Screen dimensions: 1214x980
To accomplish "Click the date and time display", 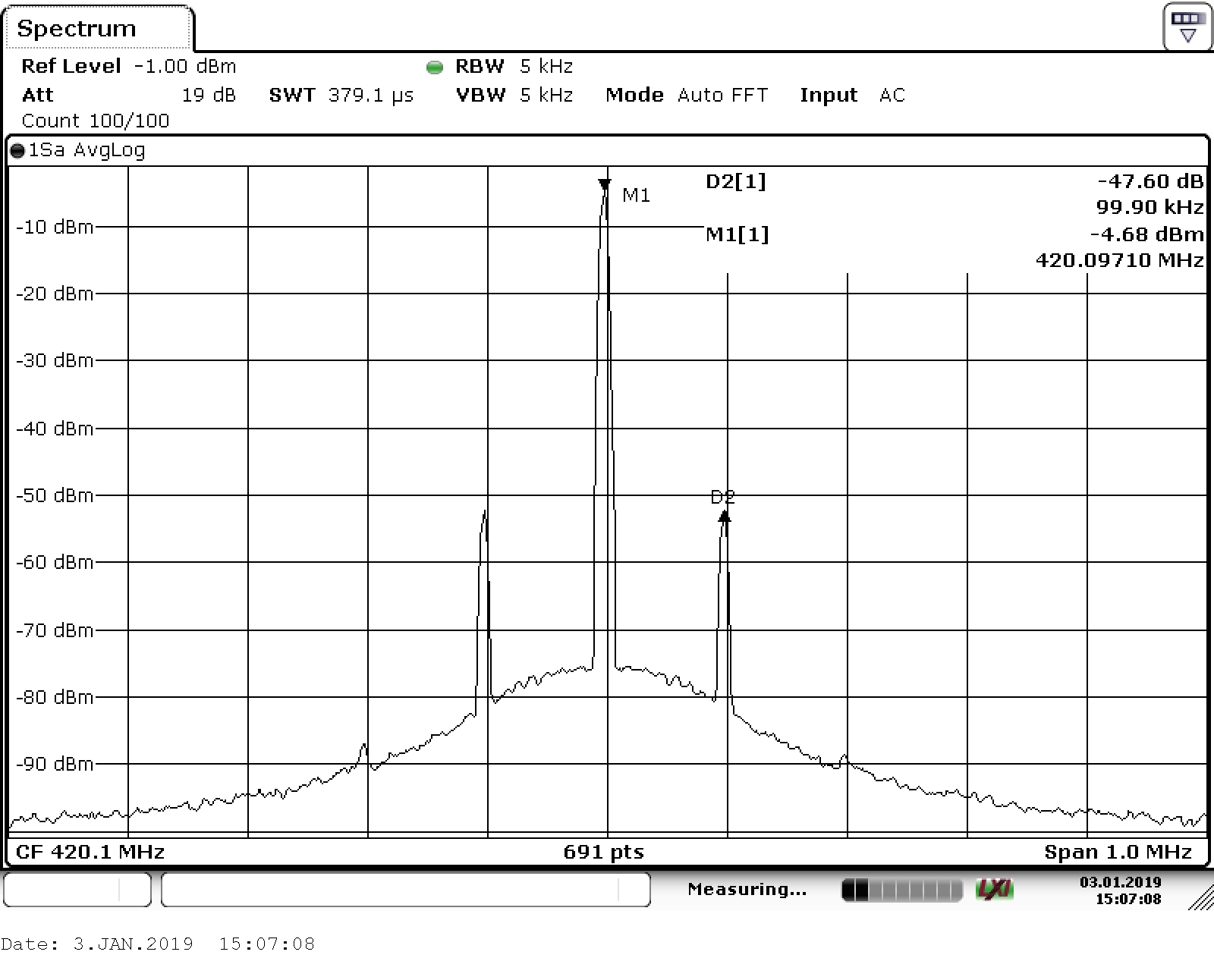I will (x=1120, y=889).
